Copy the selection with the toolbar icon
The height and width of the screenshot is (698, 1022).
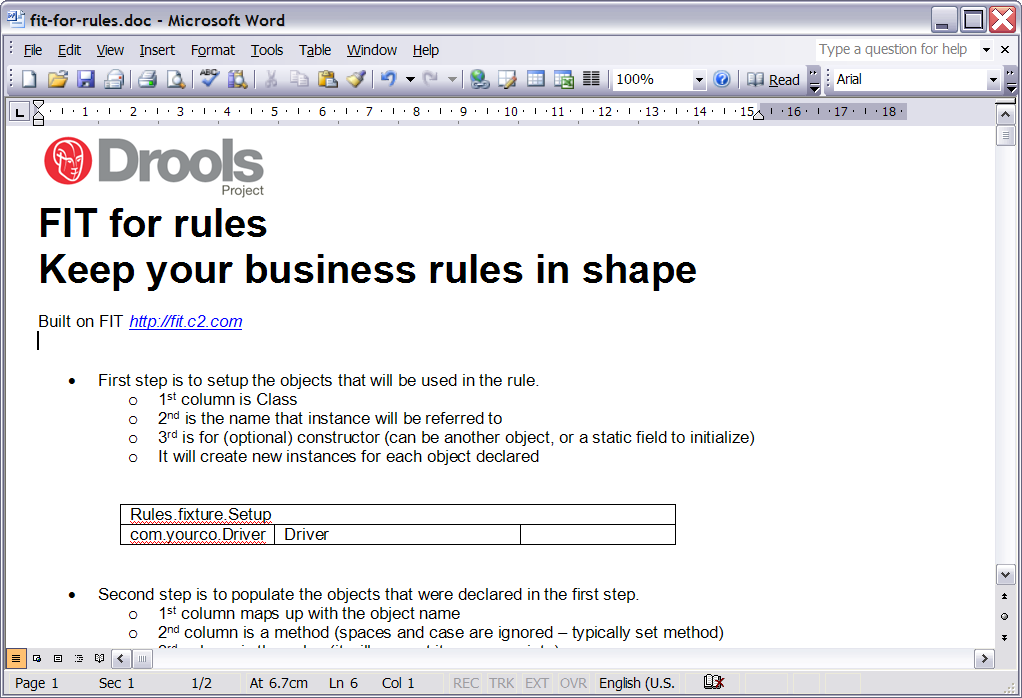click(299, 80)
